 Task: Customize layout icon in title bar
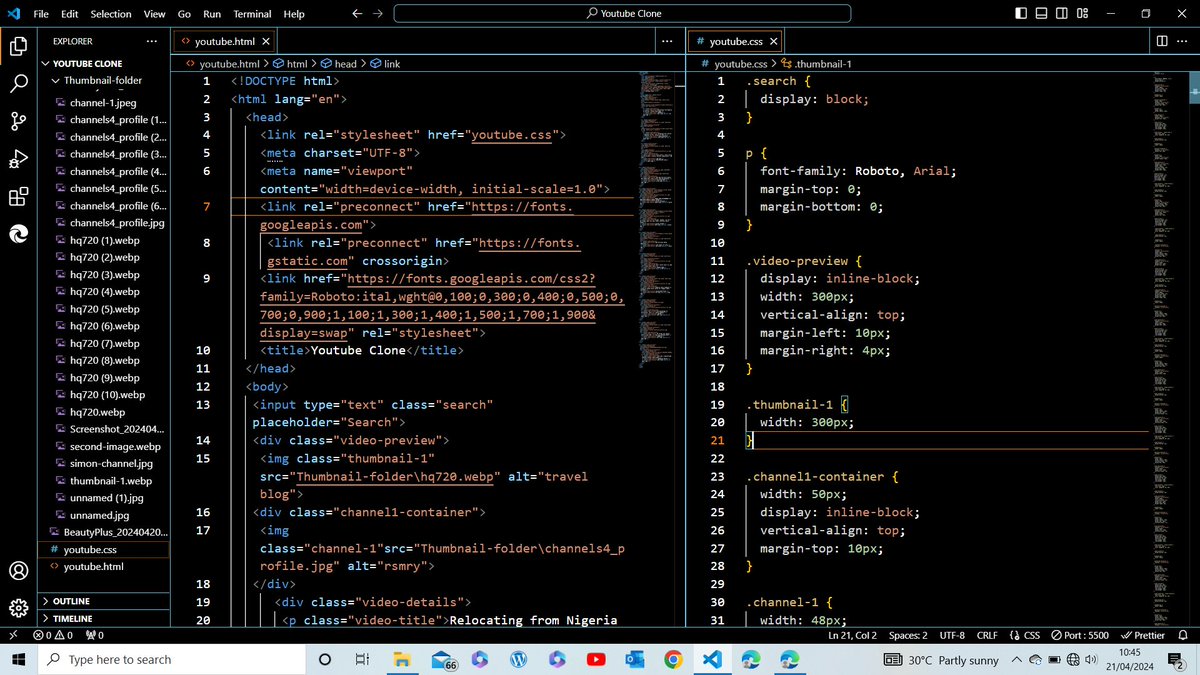coord(1083,14)
